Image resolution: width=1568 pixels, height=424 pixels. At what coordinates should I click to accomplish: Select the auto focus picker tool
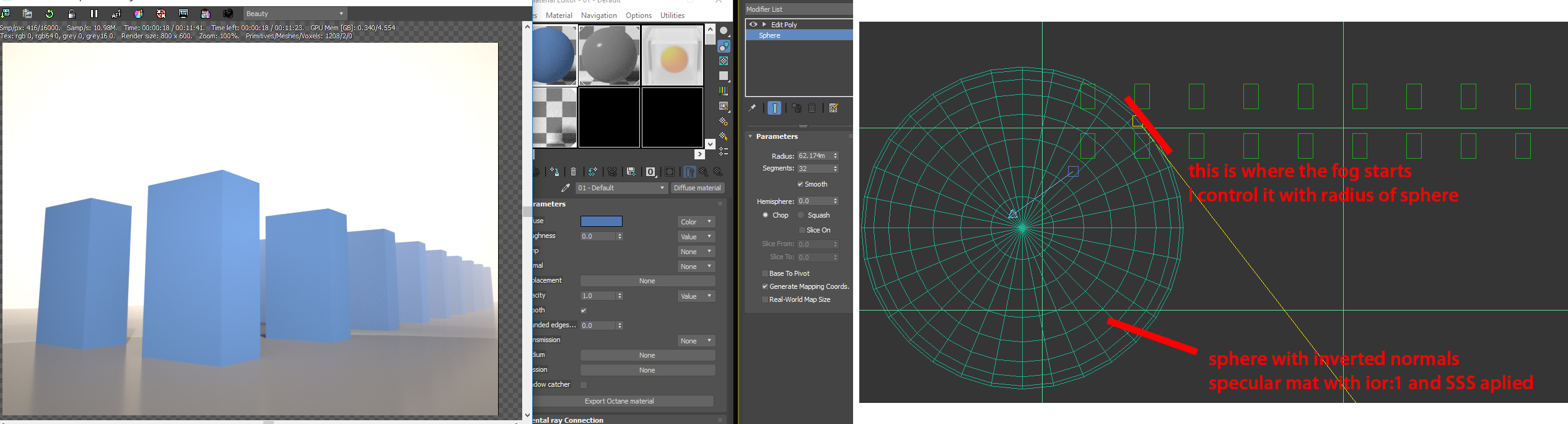tap(116, 14)
